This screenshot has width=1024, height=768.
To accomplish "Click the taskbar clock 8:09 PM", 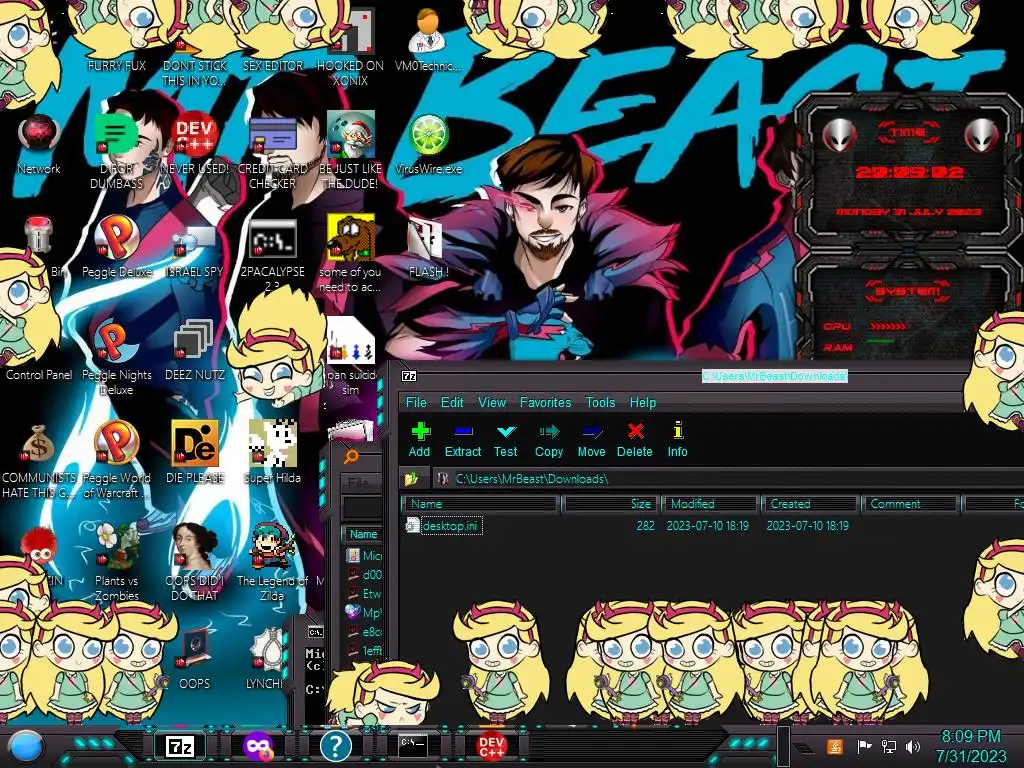I will point(971,746).
